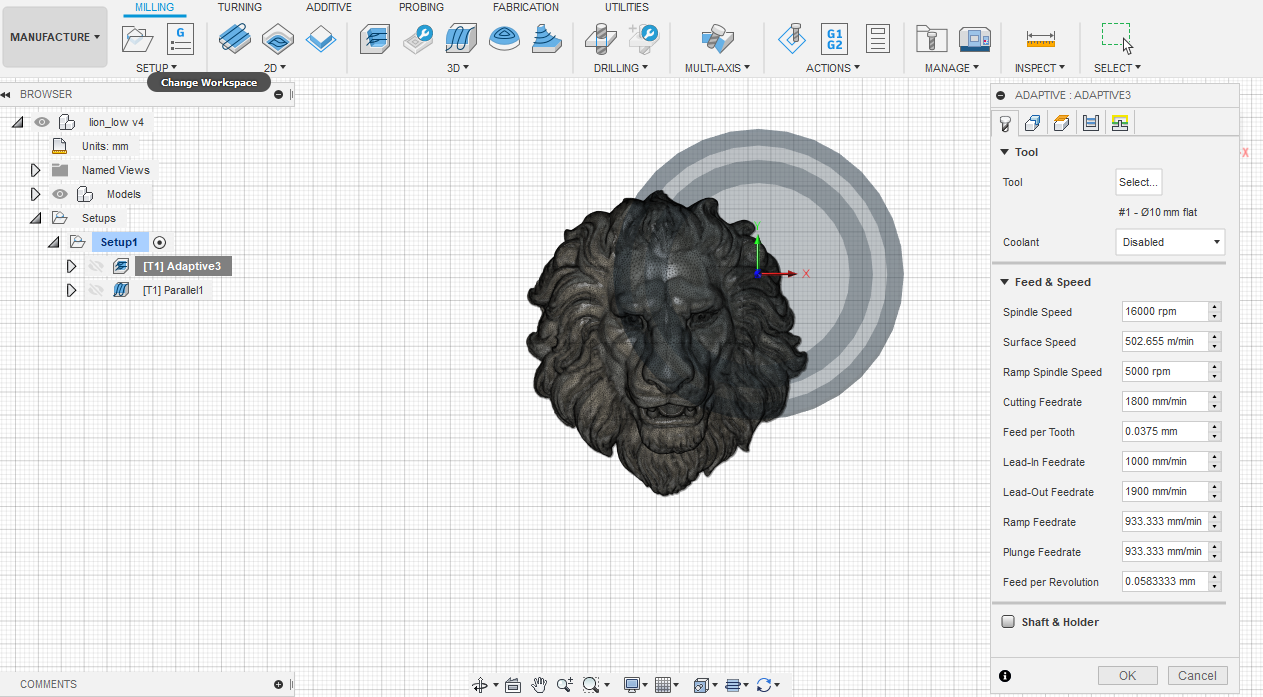Click the Select... tool button
Viewport: 1263px width, 697px height.
pos(1138,182)
